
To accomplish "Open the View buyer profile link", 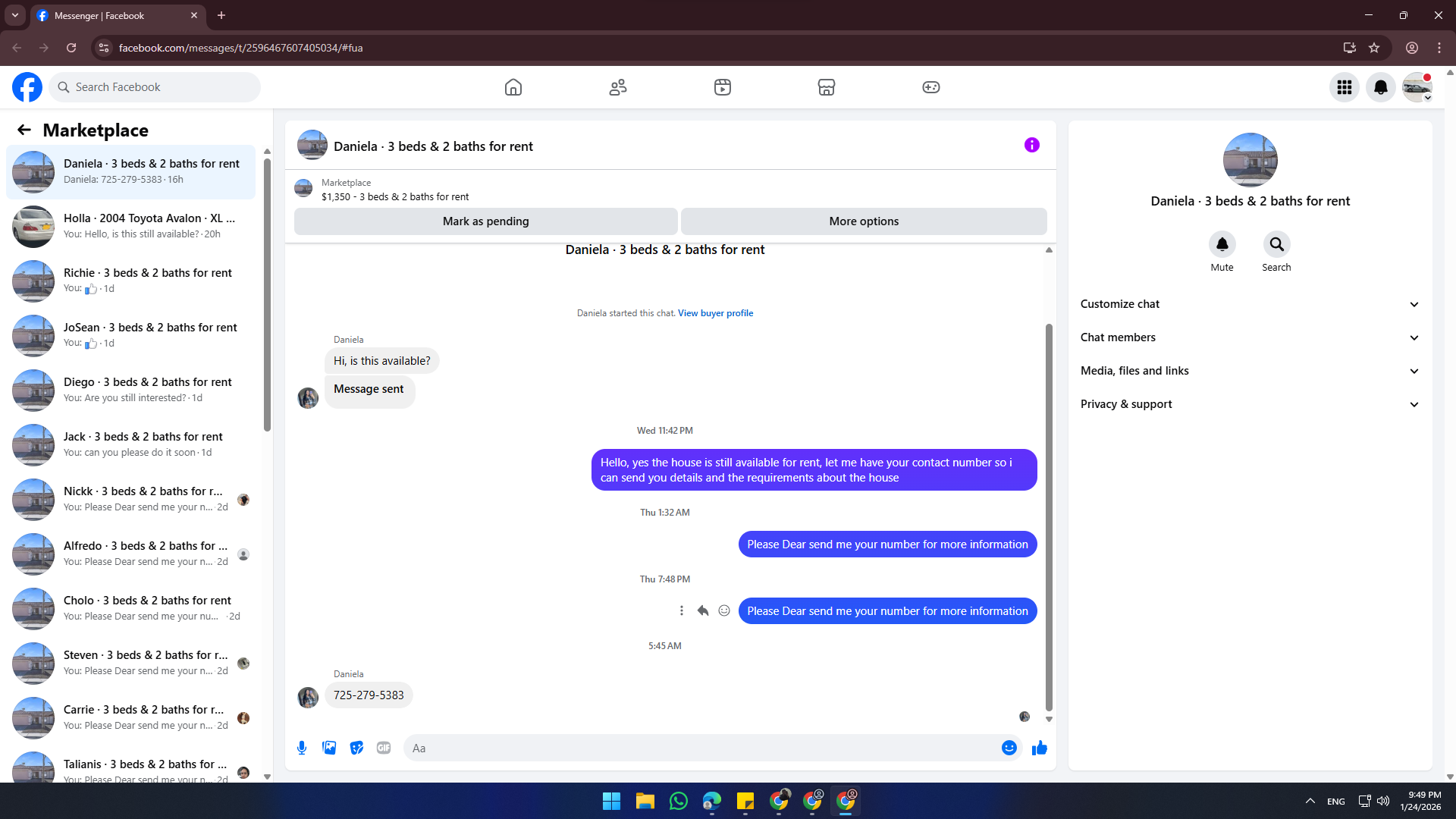I will [715, 313].
